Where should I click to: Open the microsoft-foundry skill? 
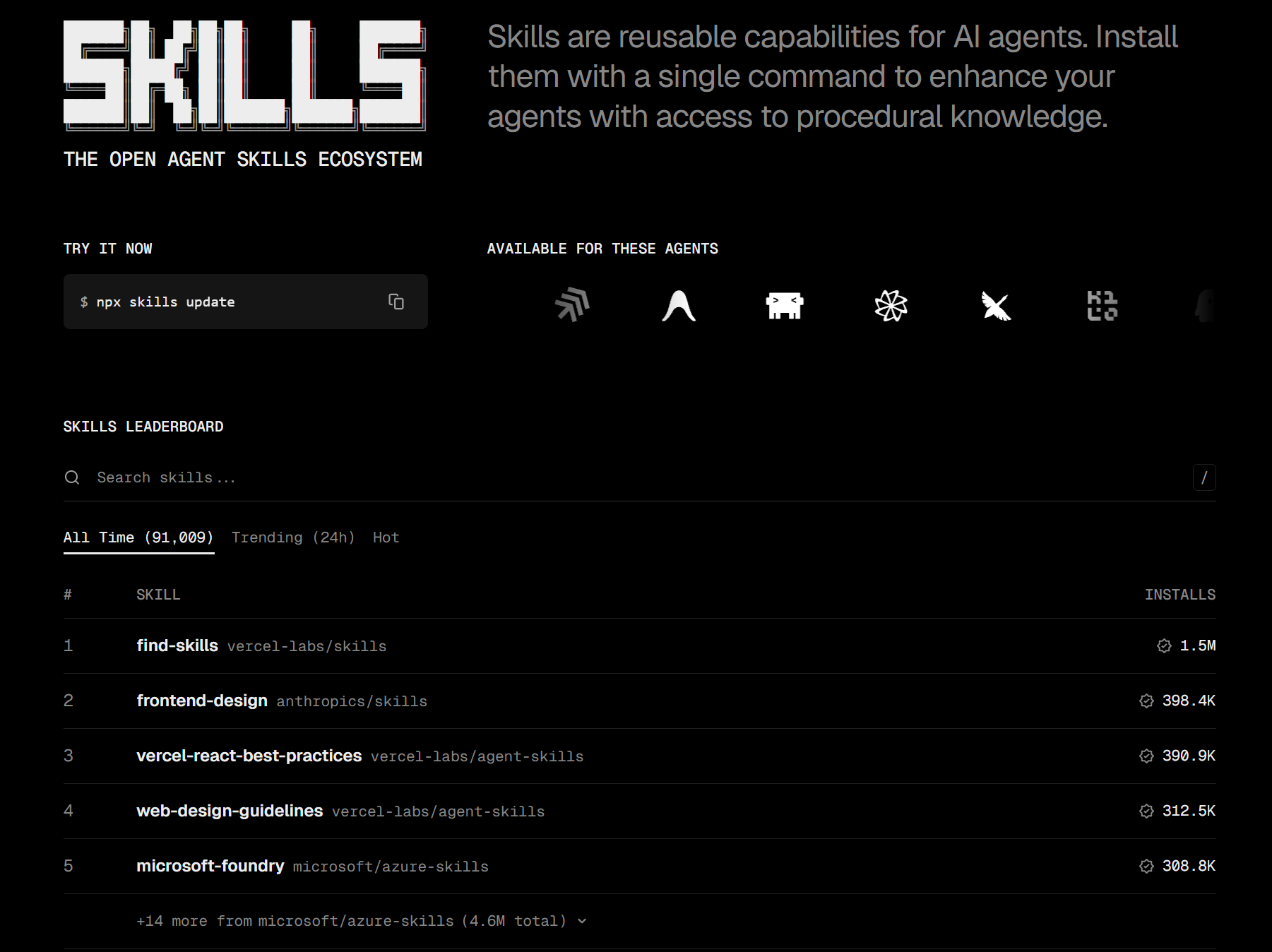210,866
